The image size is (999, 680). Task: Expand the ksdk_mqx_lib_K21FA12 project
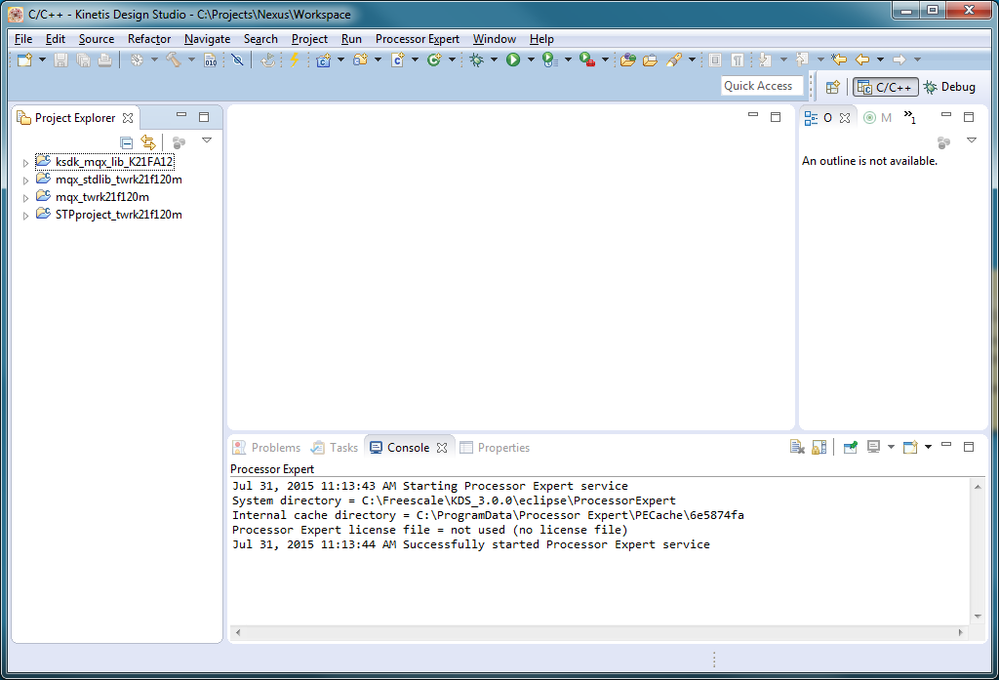(x=25, y=163)
